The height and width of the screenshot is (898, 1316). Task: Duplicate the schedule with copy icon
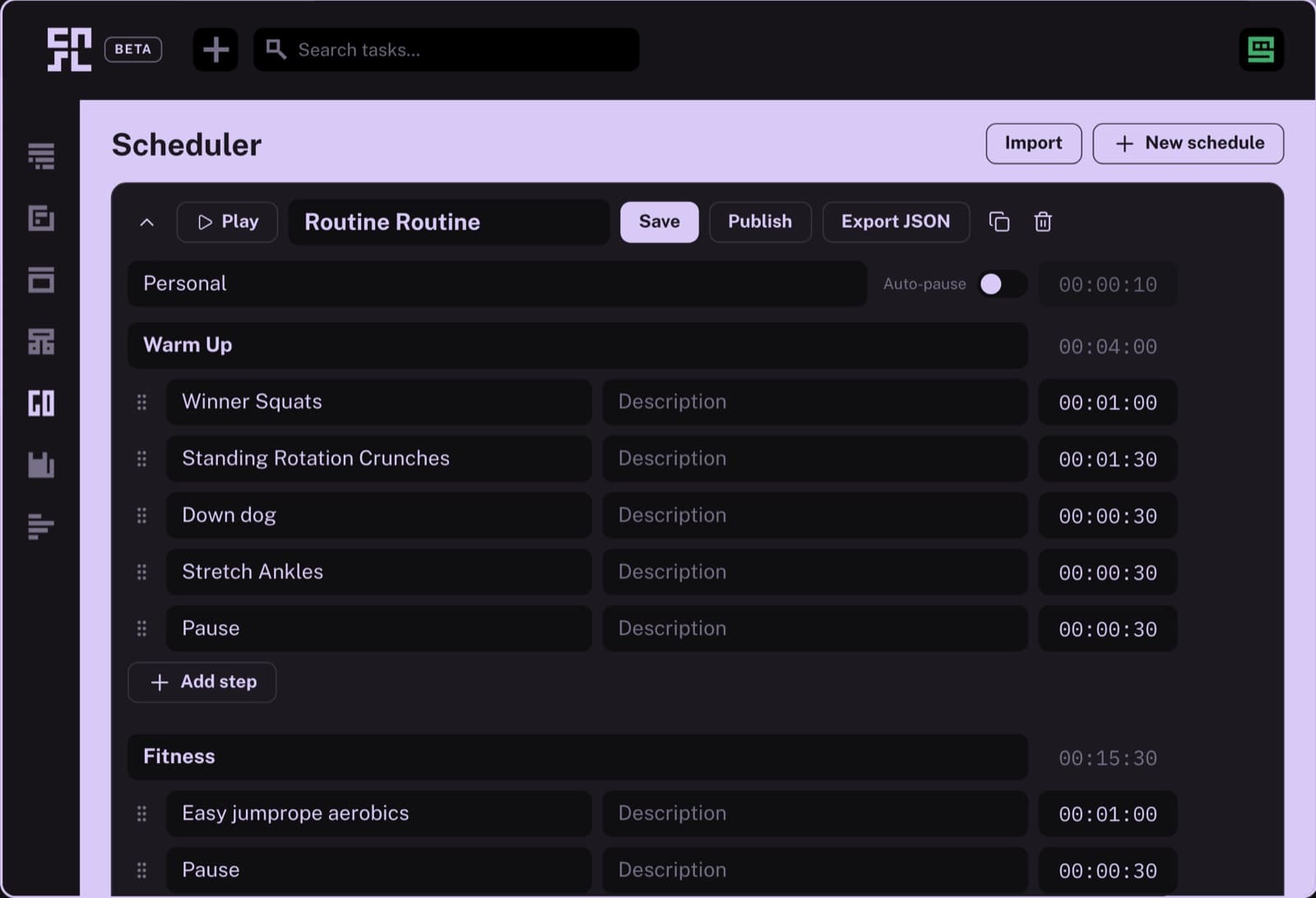(x=999, y=222)
